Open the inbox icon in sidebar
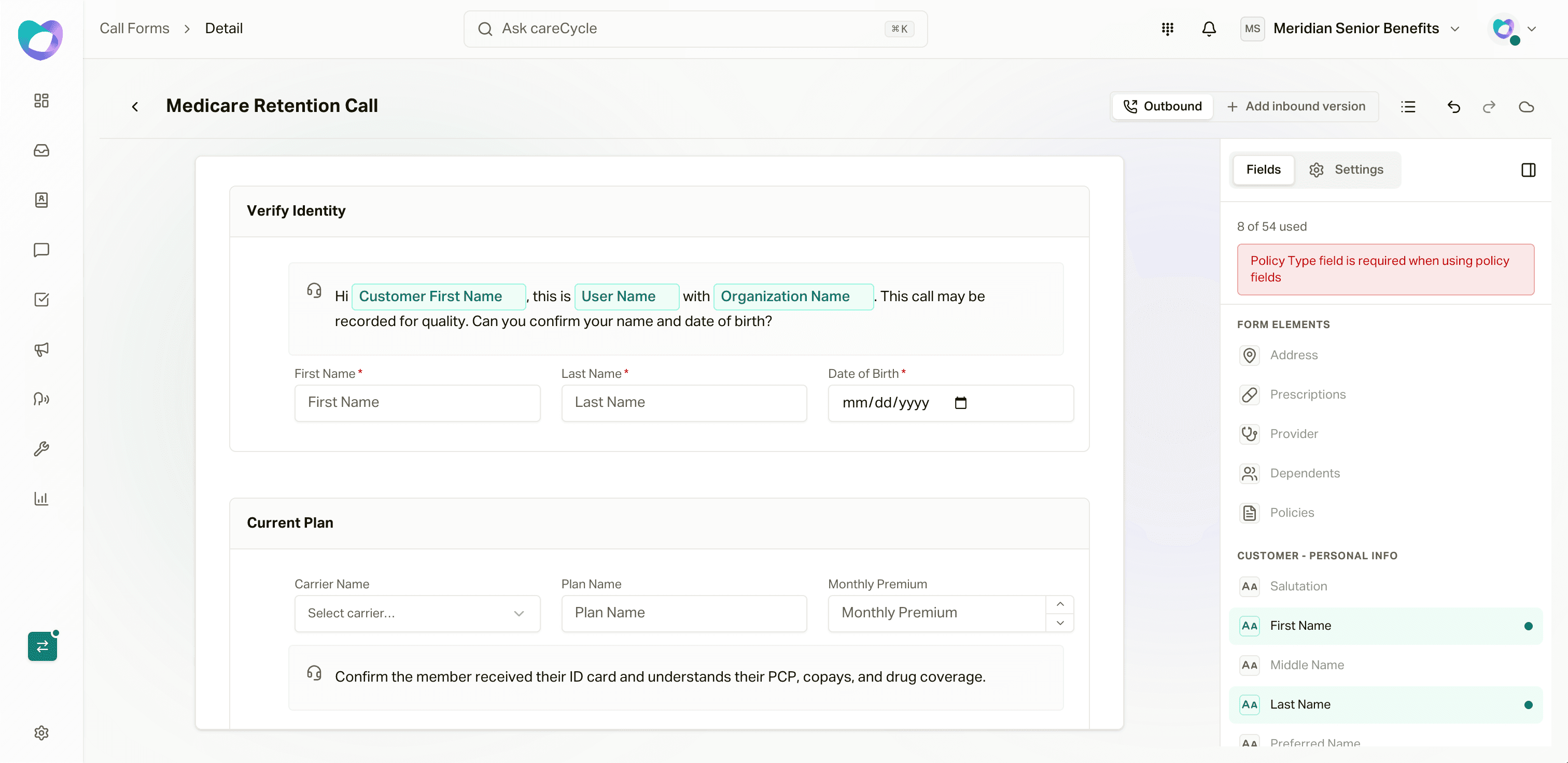1568x763 pixels. point(41,150)
